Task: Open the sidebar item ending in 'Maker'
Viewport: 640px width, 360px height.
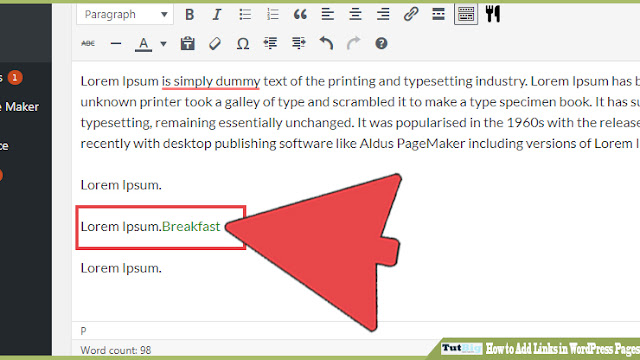Action: point(20,107)
